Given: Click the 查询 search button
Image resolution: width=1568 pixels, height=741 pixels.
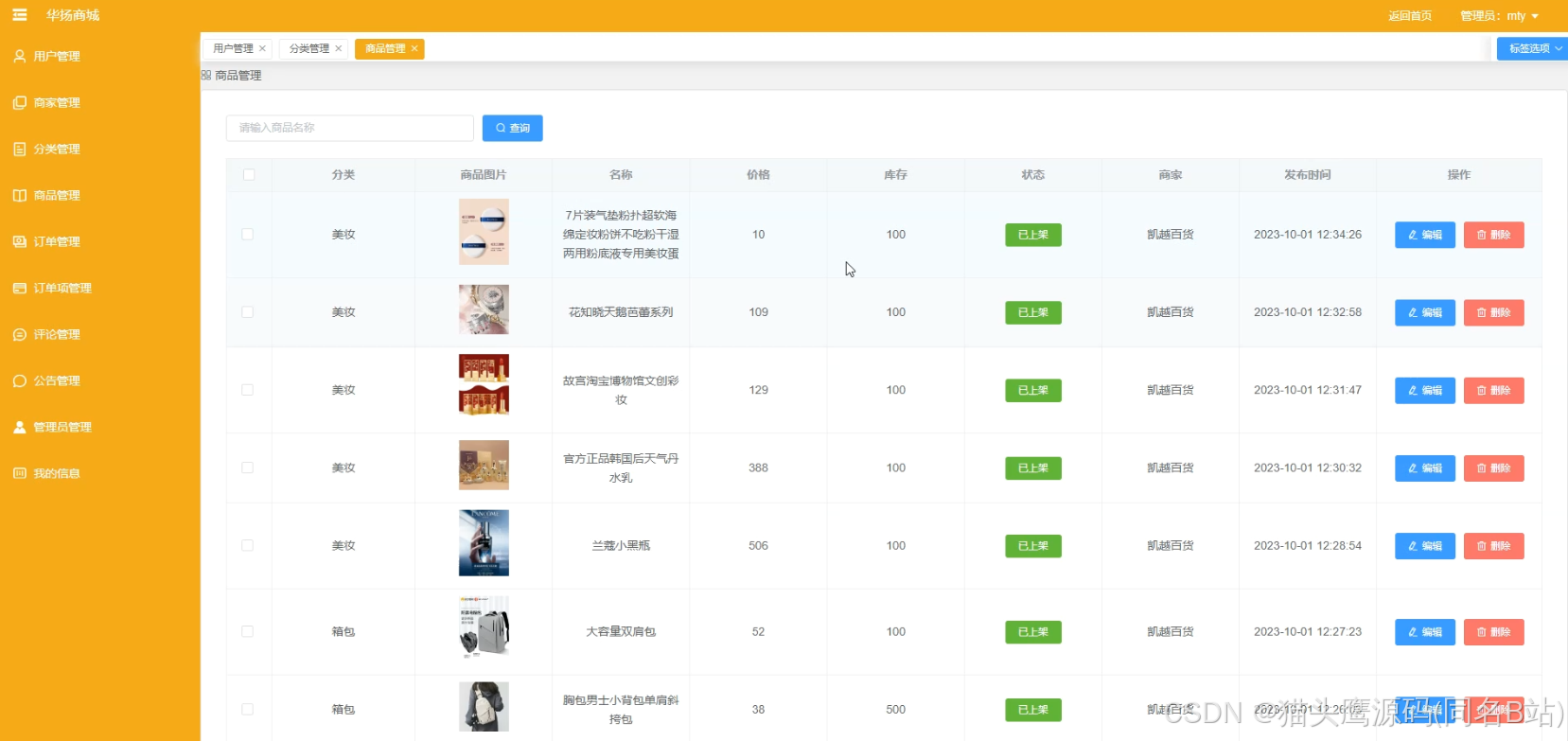Looking at the screenshot, I should [x=512, y=128].
